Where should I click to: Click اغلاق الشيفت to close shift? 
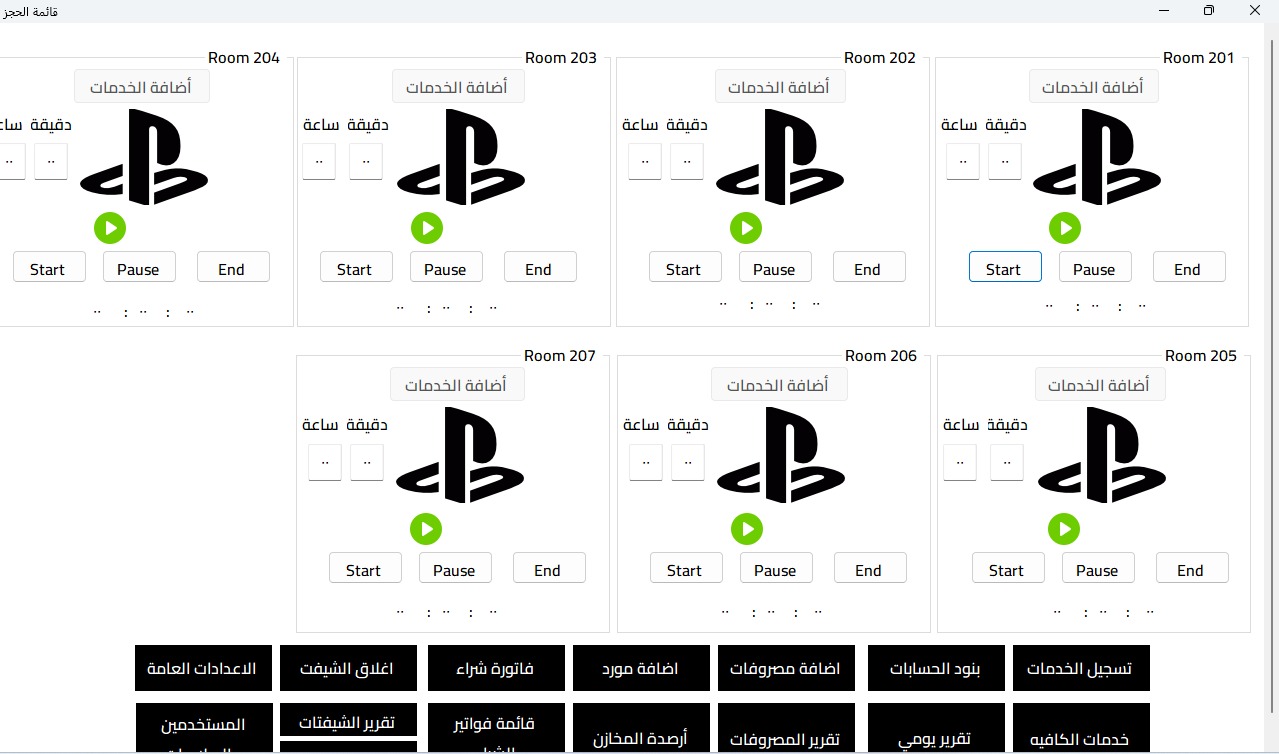tap(348, 668)
